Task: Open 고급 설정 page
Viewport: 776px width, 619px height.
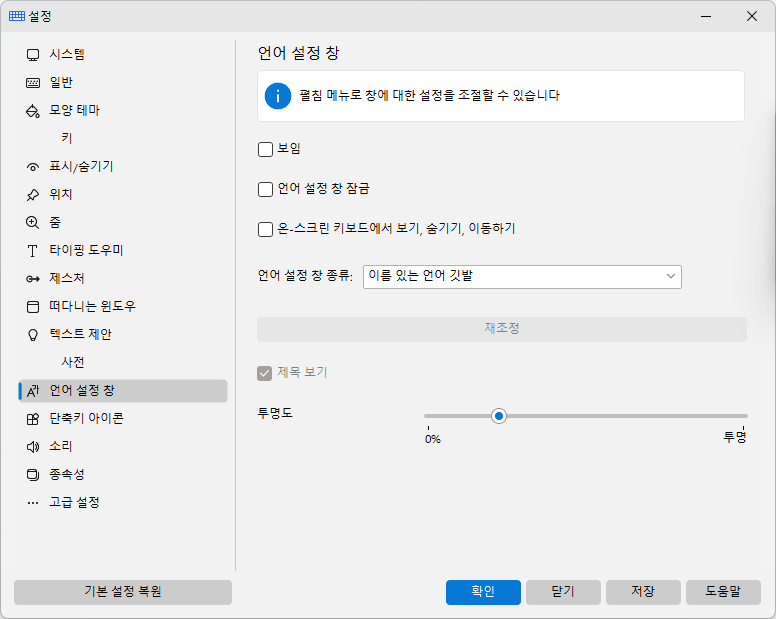Action: [123, 503]
